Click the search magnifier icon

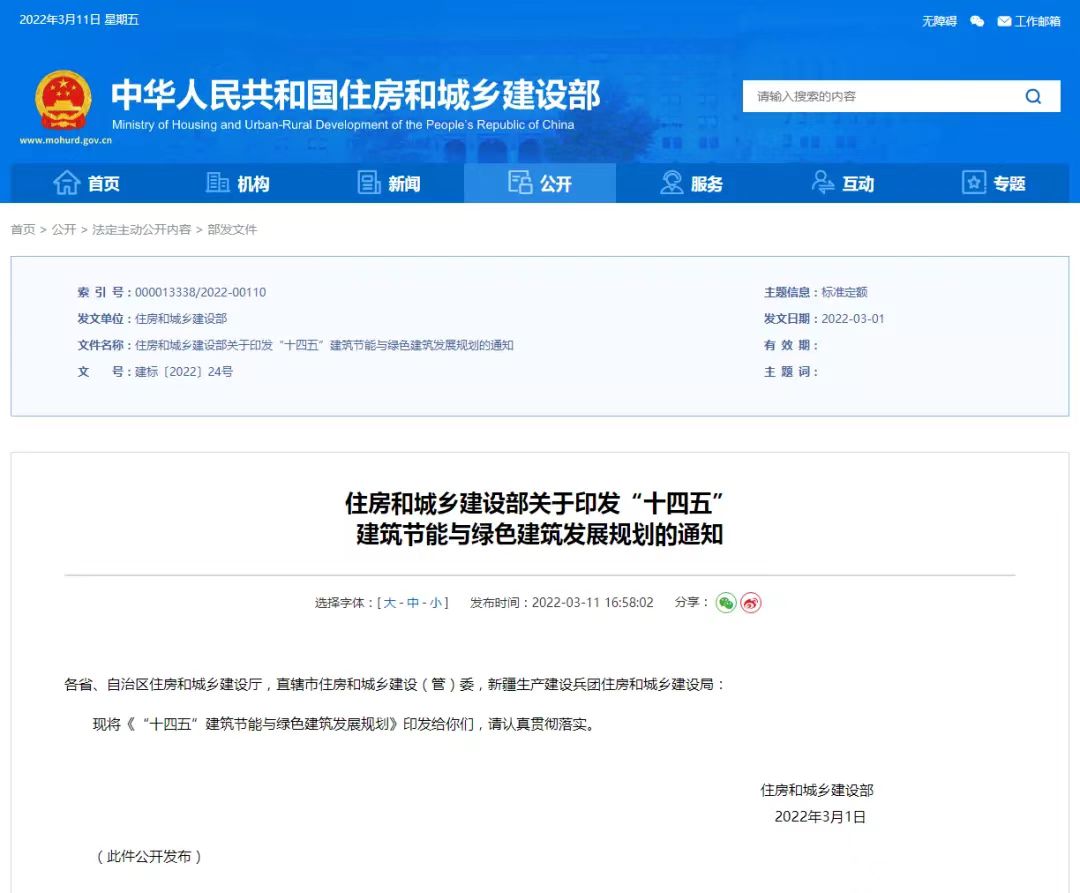(1033, 96)
